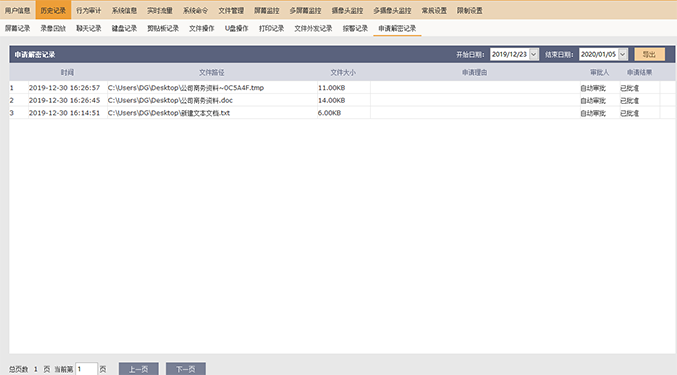This screenshot has width=677, height=375.
Task: Click the 申请结果 column header
Action: tap(639, 72)
